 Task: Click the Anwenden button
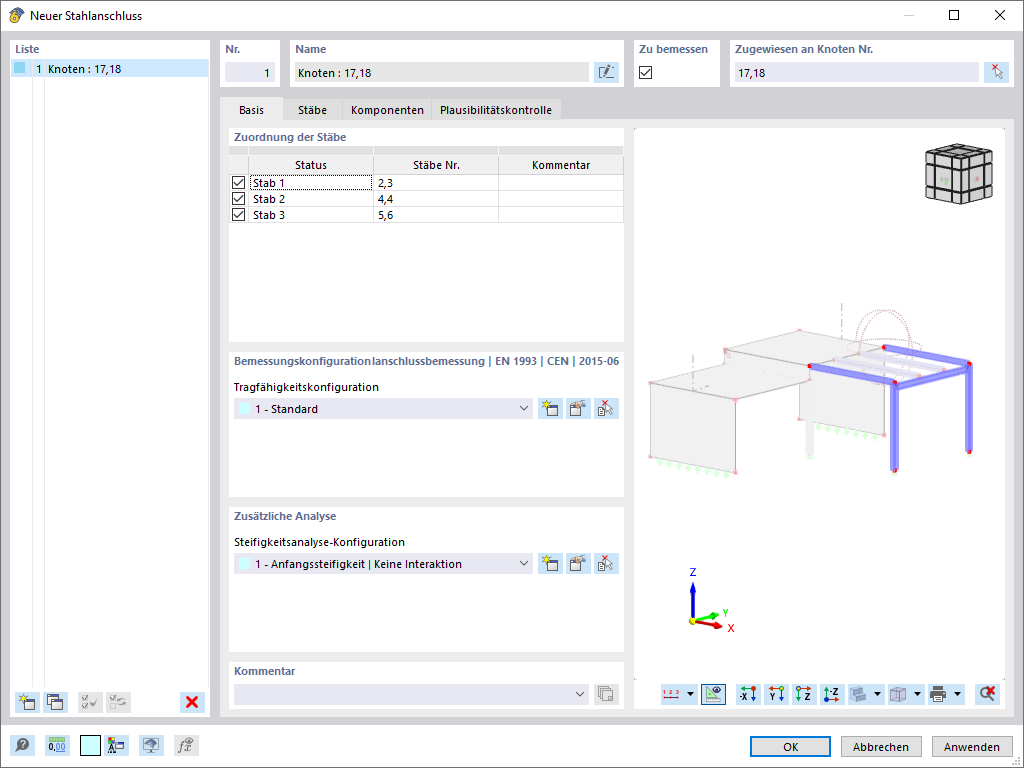click(972, 746)
